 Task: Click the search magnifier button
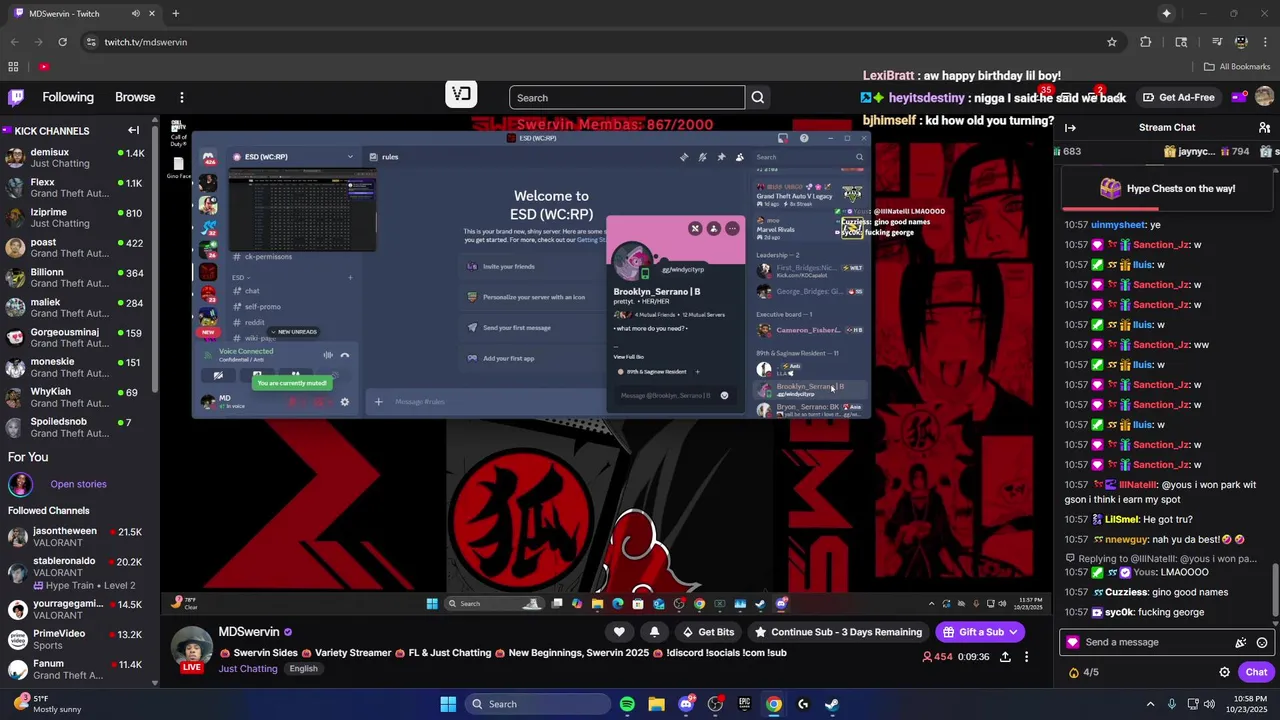coord(758,97)
